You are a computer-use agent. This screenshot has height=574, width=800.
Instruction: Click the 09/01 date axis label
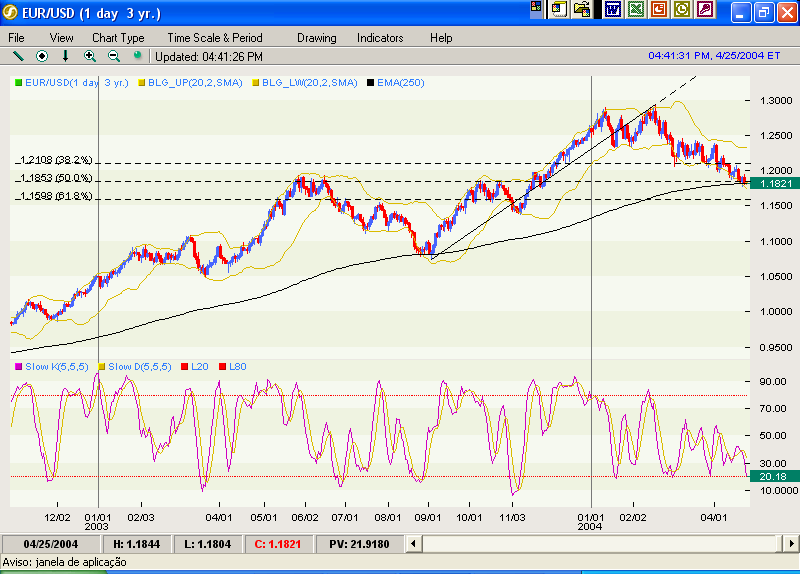point(428,517)
